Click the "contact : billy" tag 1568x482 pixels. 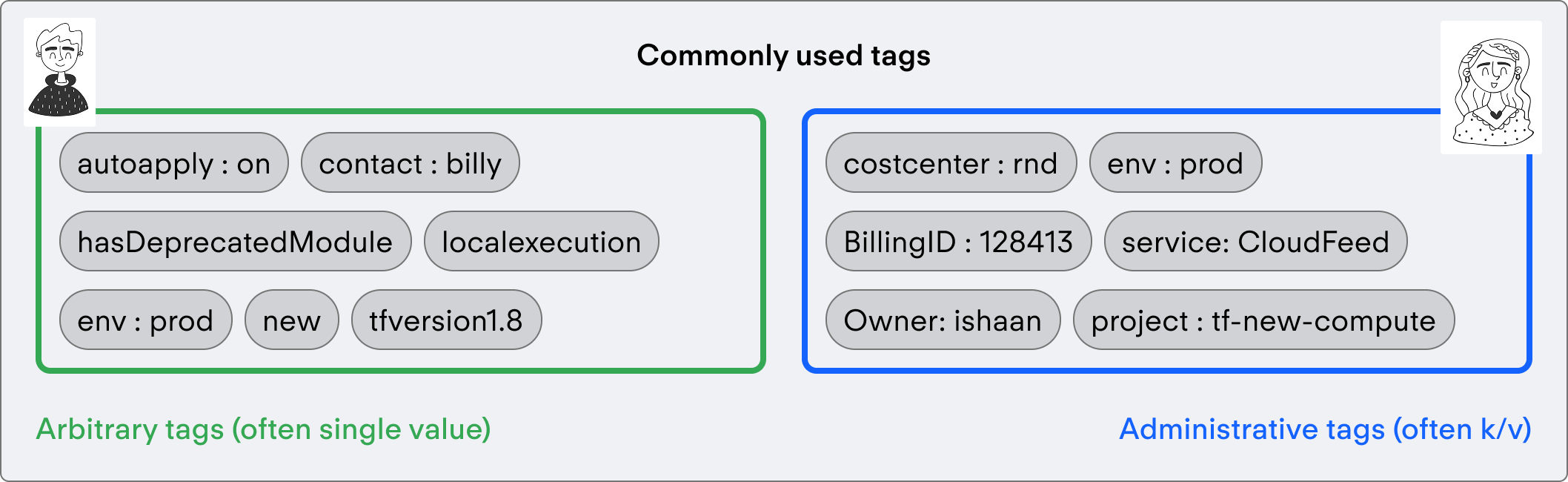coord(410,163)
